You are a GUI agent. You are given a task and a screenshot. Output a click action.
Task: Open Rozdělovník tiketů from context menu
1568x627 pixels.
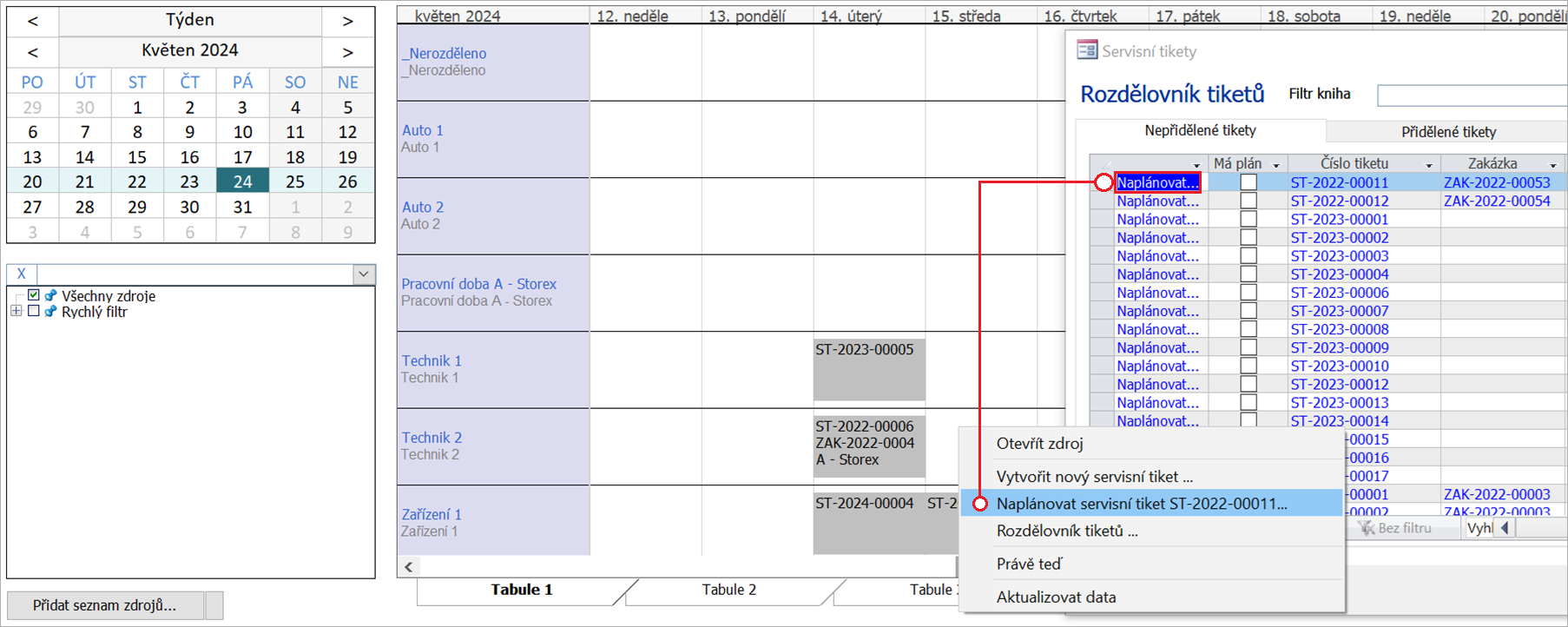coord(1151,531)
